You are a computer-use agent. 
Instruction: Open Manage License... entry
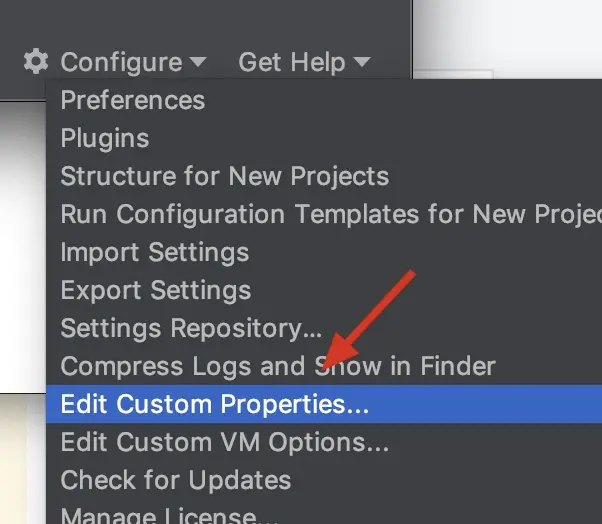169,515
